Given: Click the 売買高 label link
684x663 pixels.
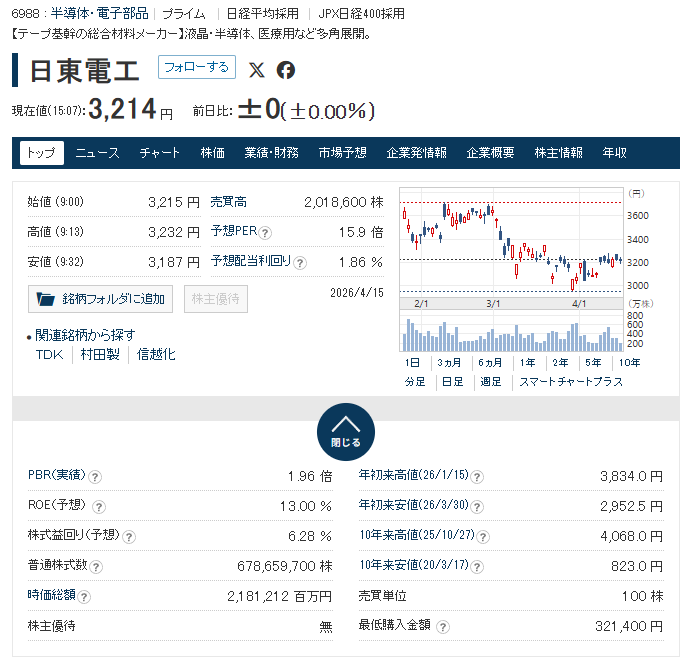Looking at the screenshot, I should [229, 202].
